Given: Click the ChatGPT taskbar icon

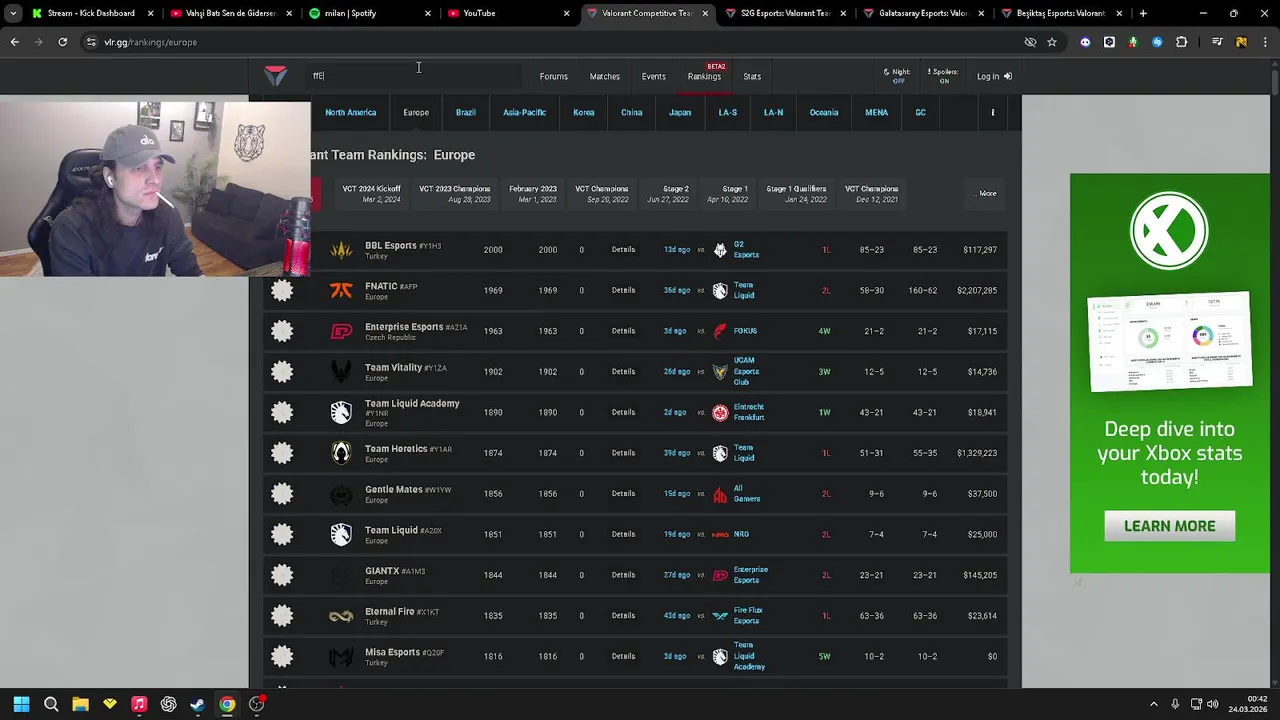Looking at the screenshot, I should (168, 704).
